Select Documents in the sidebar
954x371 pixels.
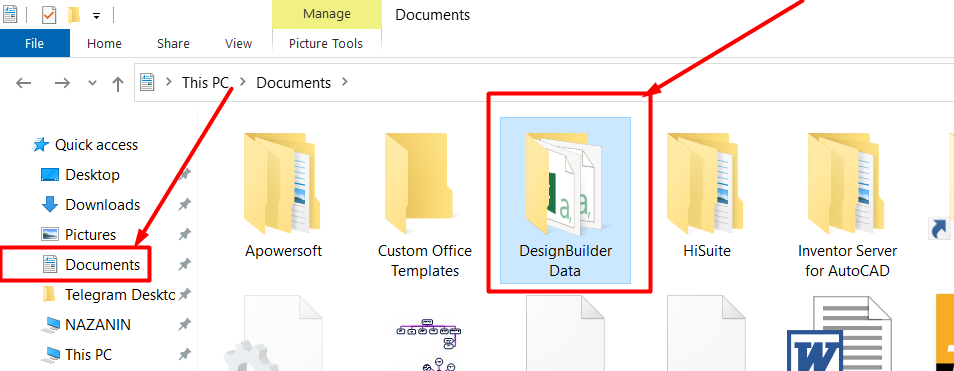click(x=102, y=265)
